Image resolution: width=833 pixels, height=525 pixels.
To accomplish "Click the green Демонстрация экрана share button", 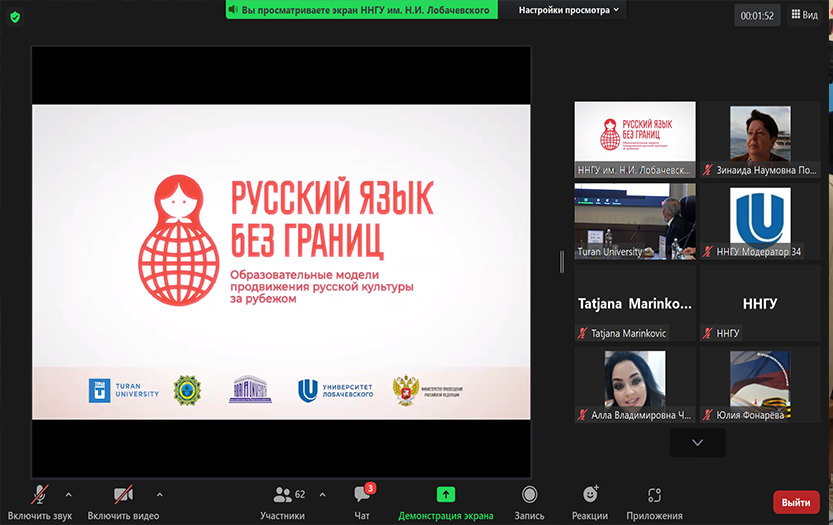I will coord(446,501).
